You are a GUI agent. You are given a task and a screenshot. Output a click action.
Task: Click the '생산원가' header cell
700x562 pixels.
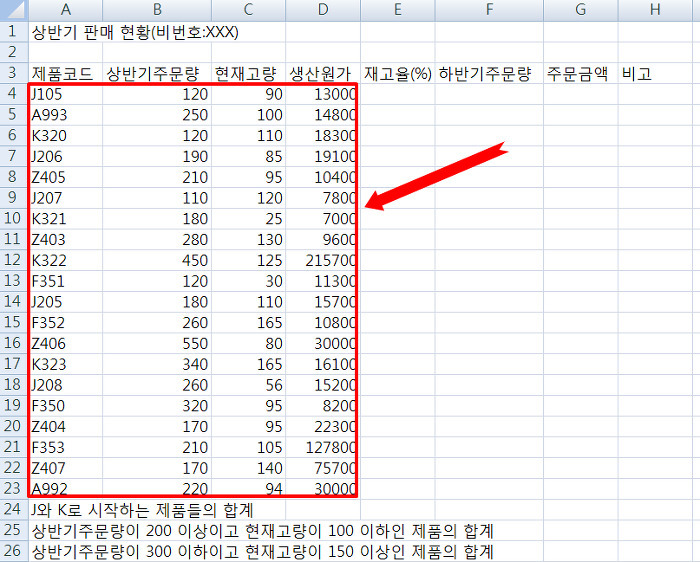(x=323, y=73)
